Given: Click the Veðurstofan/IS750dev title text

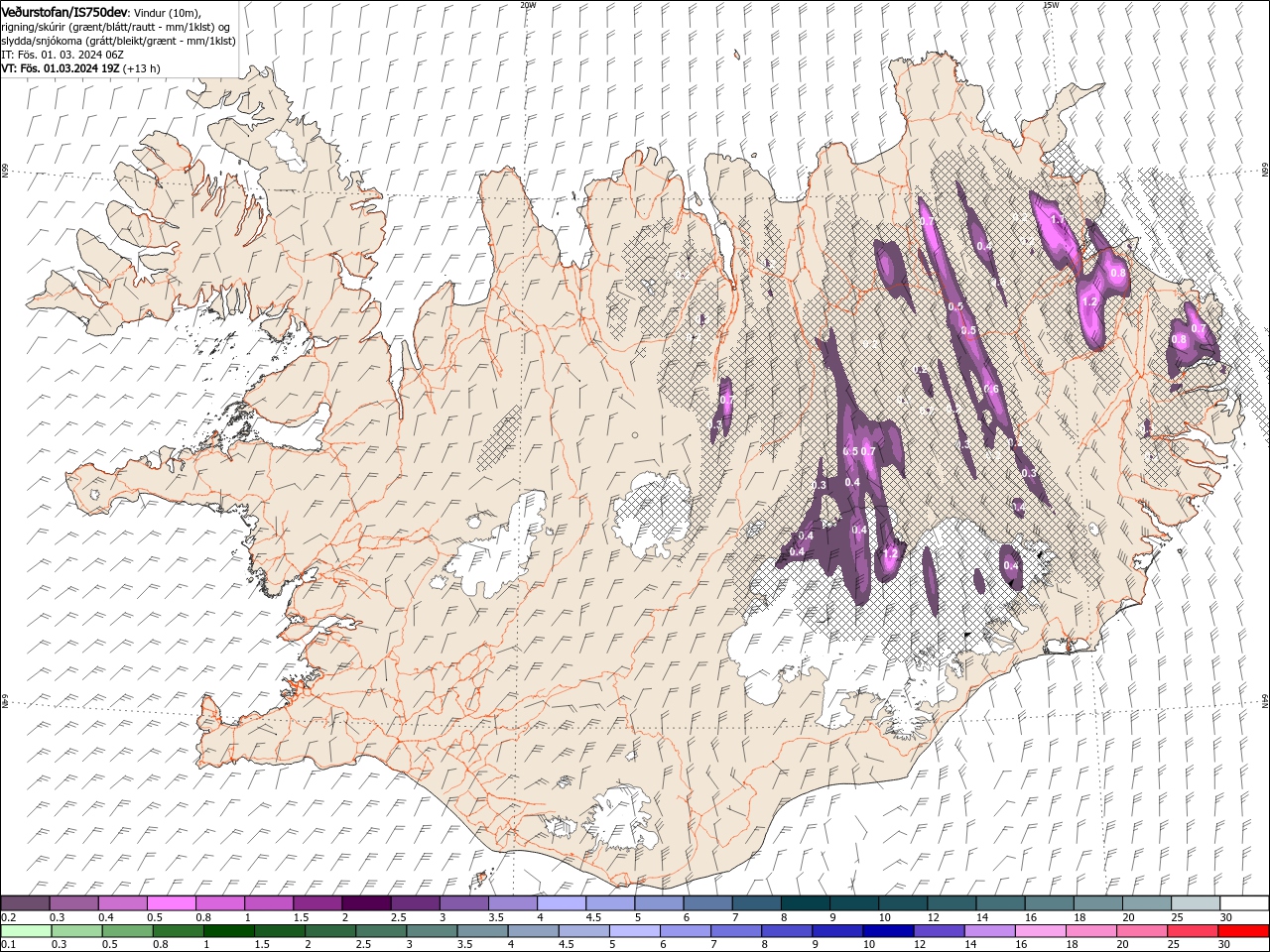Looking at the screenshot, I should (x=64, y=11).
